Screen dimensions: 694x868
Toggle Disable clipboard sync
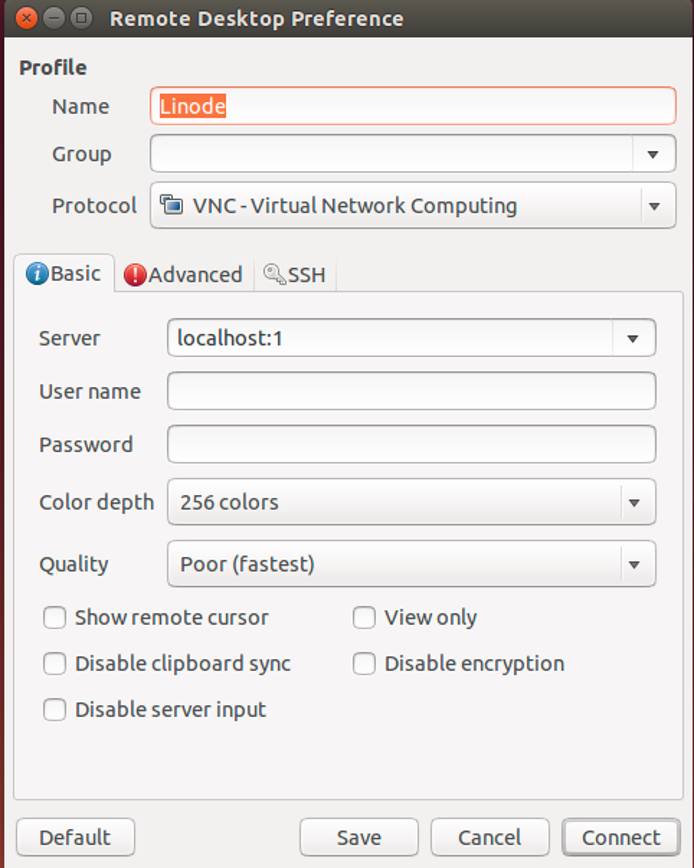[x=54, y=664]
